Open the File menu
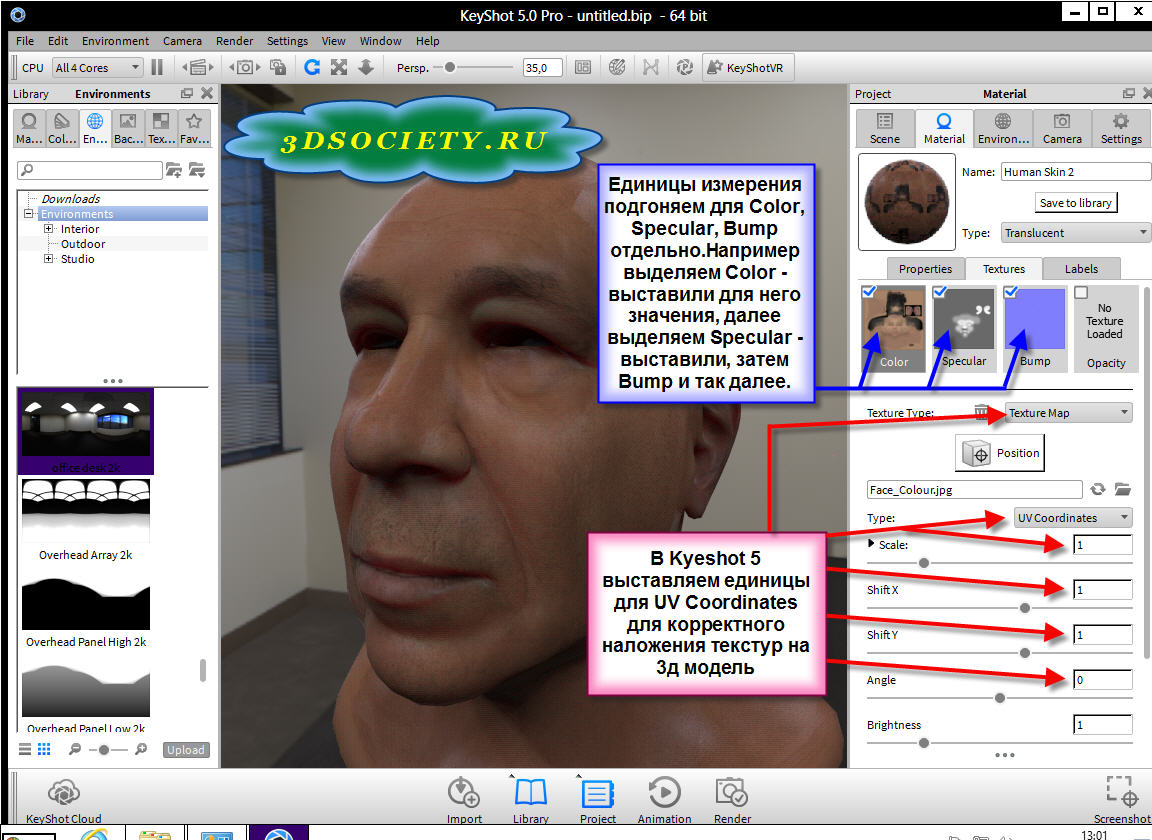Screen dimensions: 1152x840 (25, 41)
